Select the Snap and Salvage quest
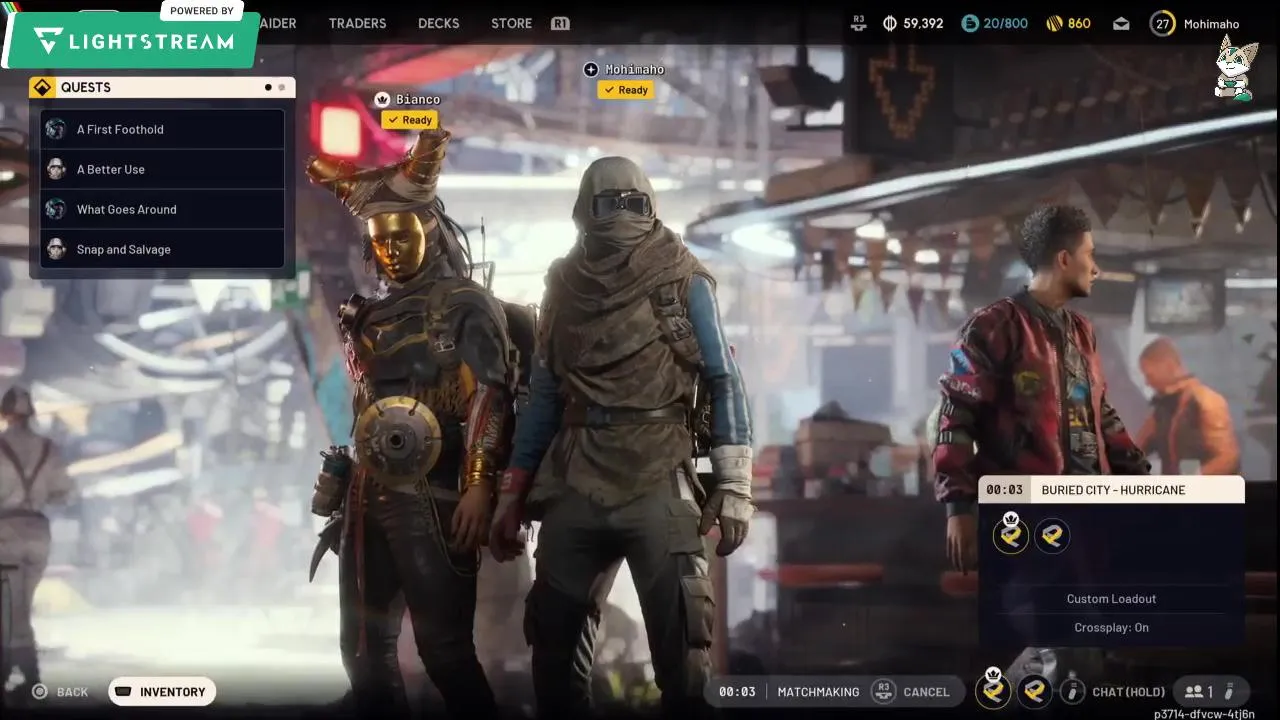 click(162, 249)
